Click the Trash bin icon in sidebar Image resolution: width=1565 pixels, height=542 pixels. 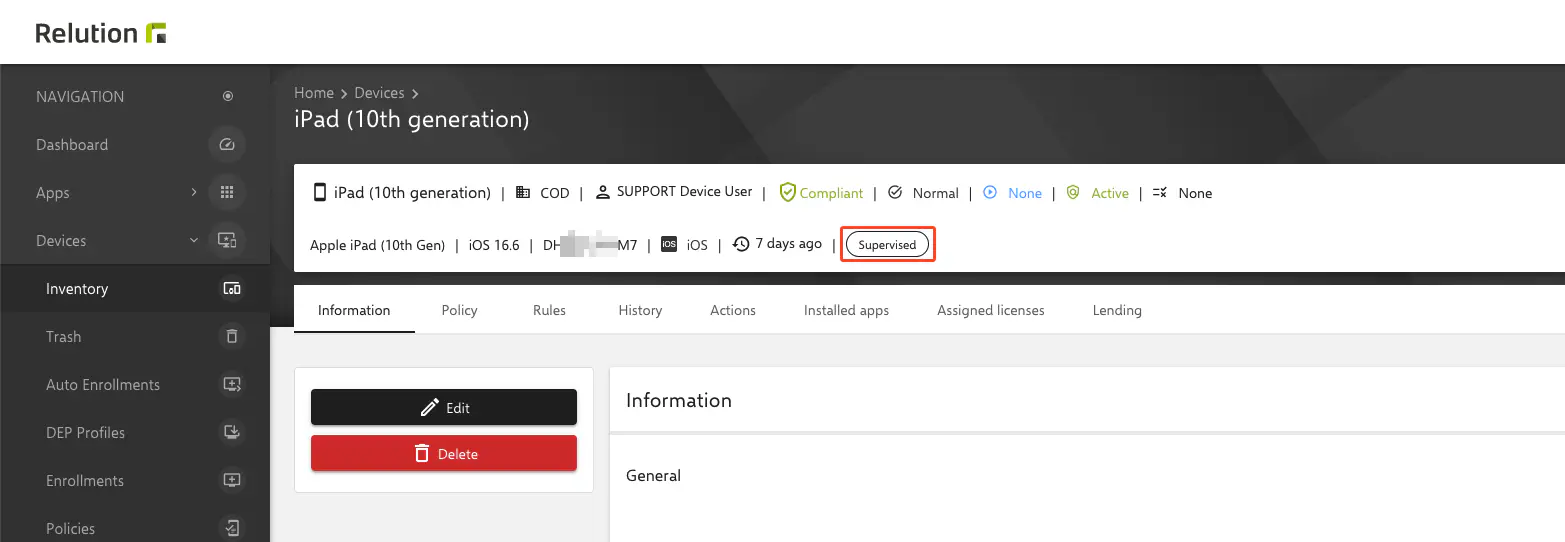[231, 337]
